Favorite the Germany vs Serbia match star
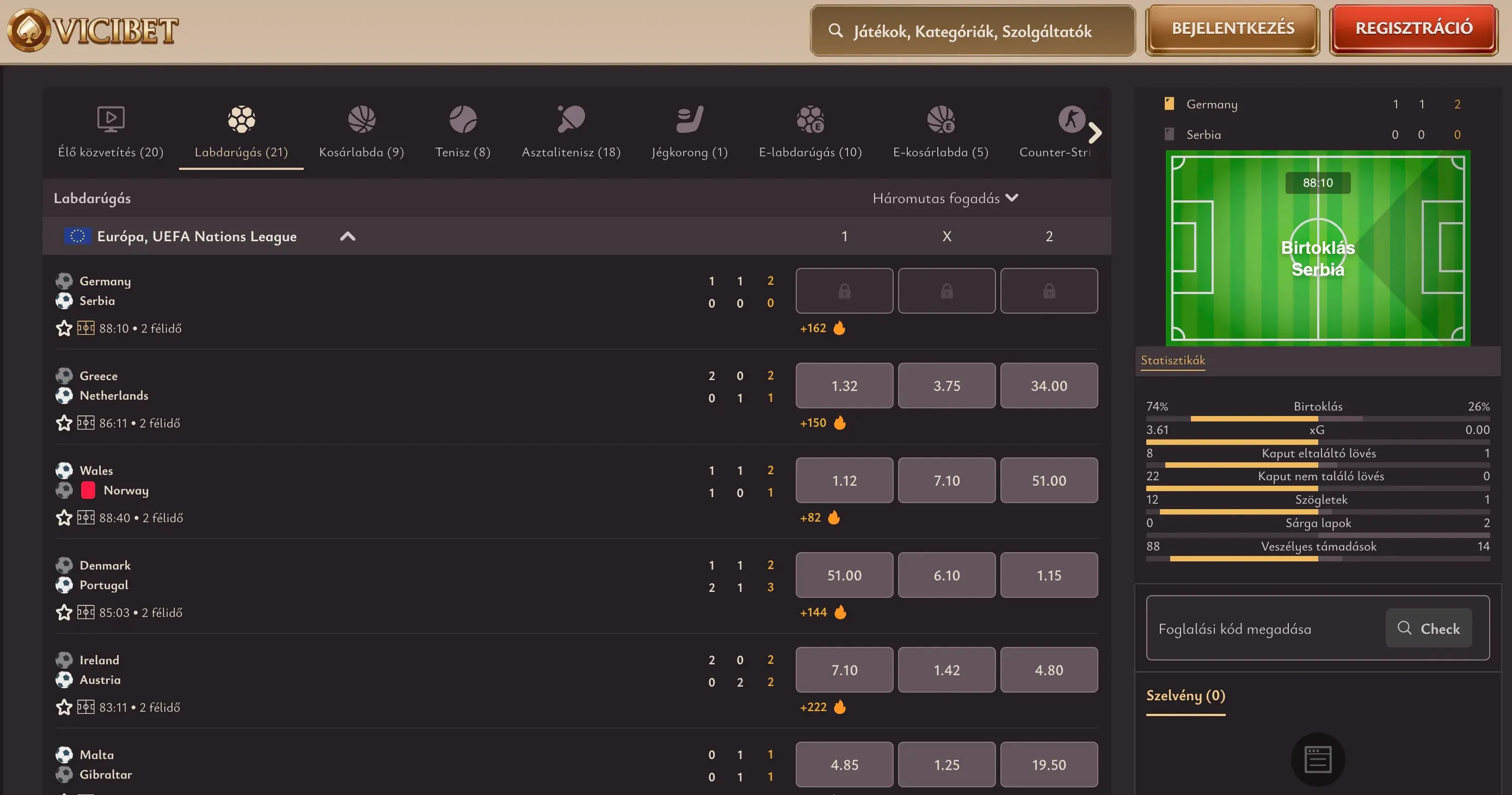Viewport: 1512px width, 795px height. pyautogui.click(x=64, y=328)
